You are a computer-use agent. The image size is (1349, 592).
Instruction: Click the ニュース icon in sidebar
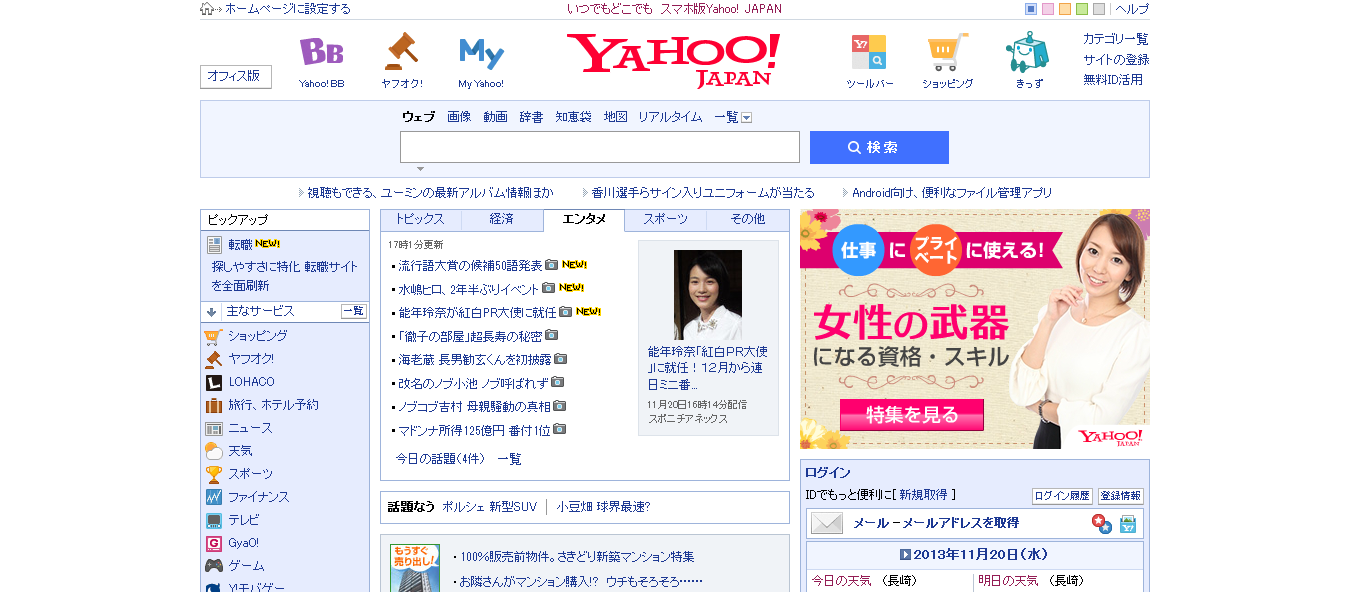213,428
